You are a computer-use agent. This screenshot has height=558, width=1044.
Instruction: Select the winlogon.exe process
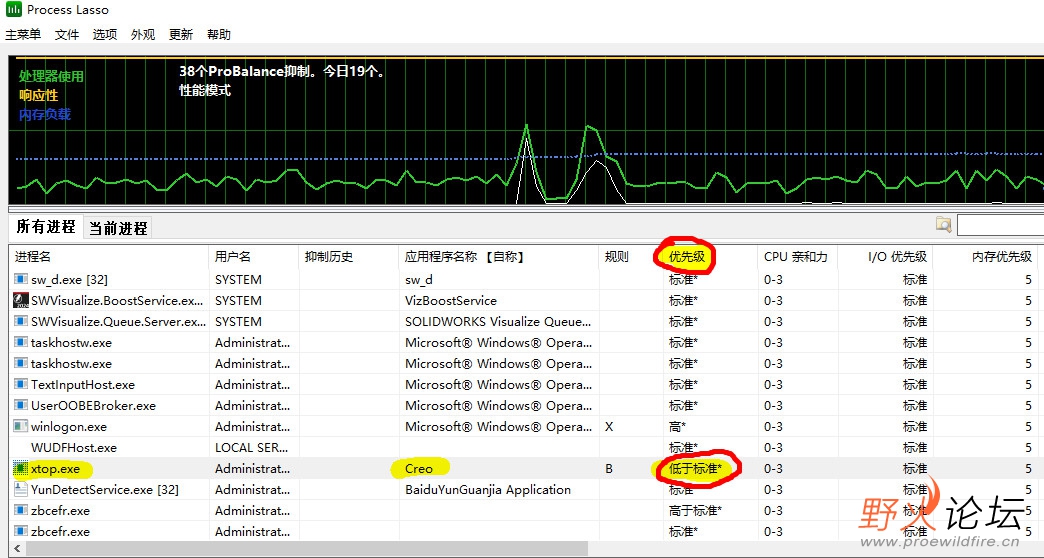69,427
